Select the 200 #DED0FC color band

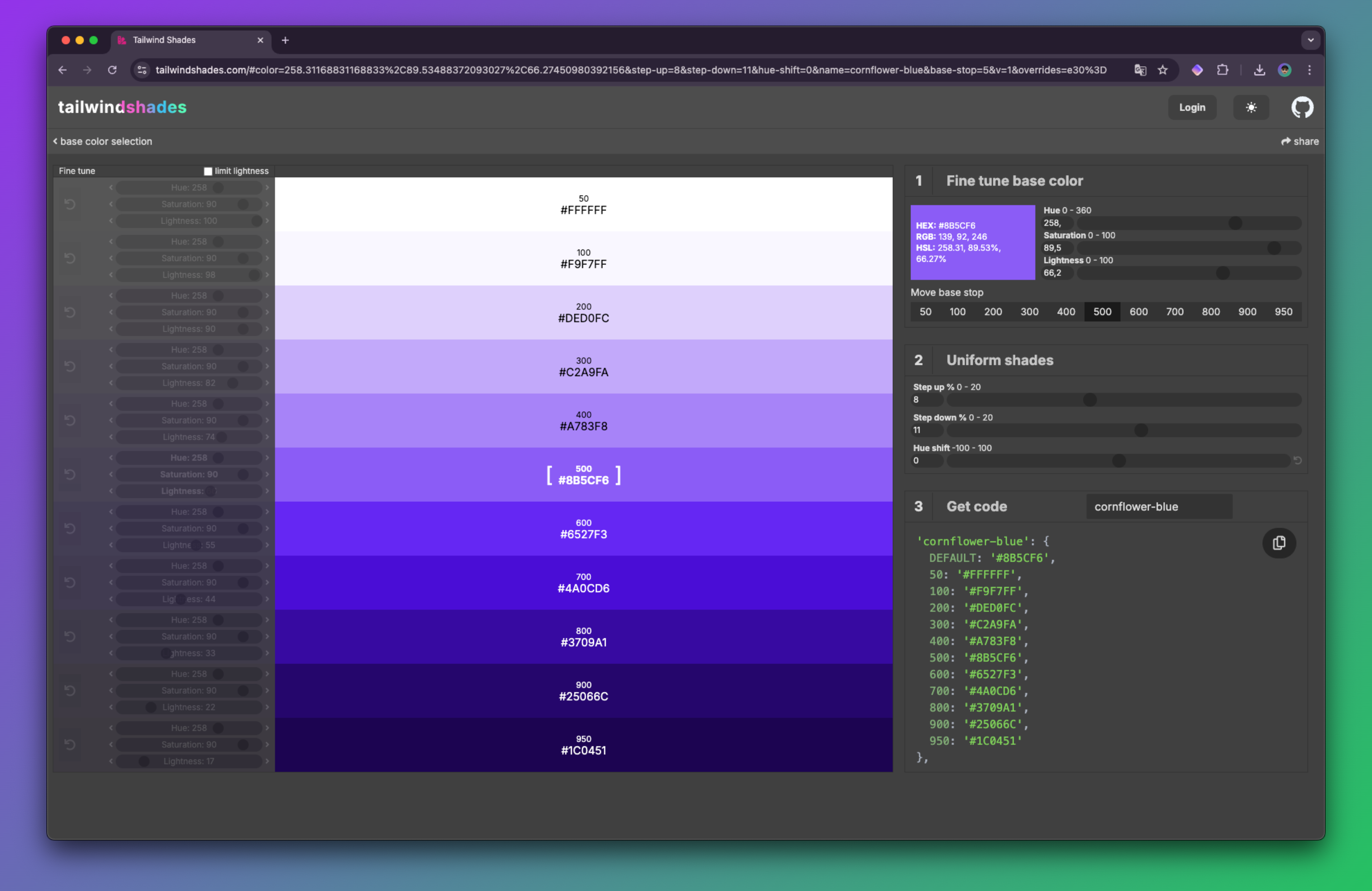click(x=583, y=313)
